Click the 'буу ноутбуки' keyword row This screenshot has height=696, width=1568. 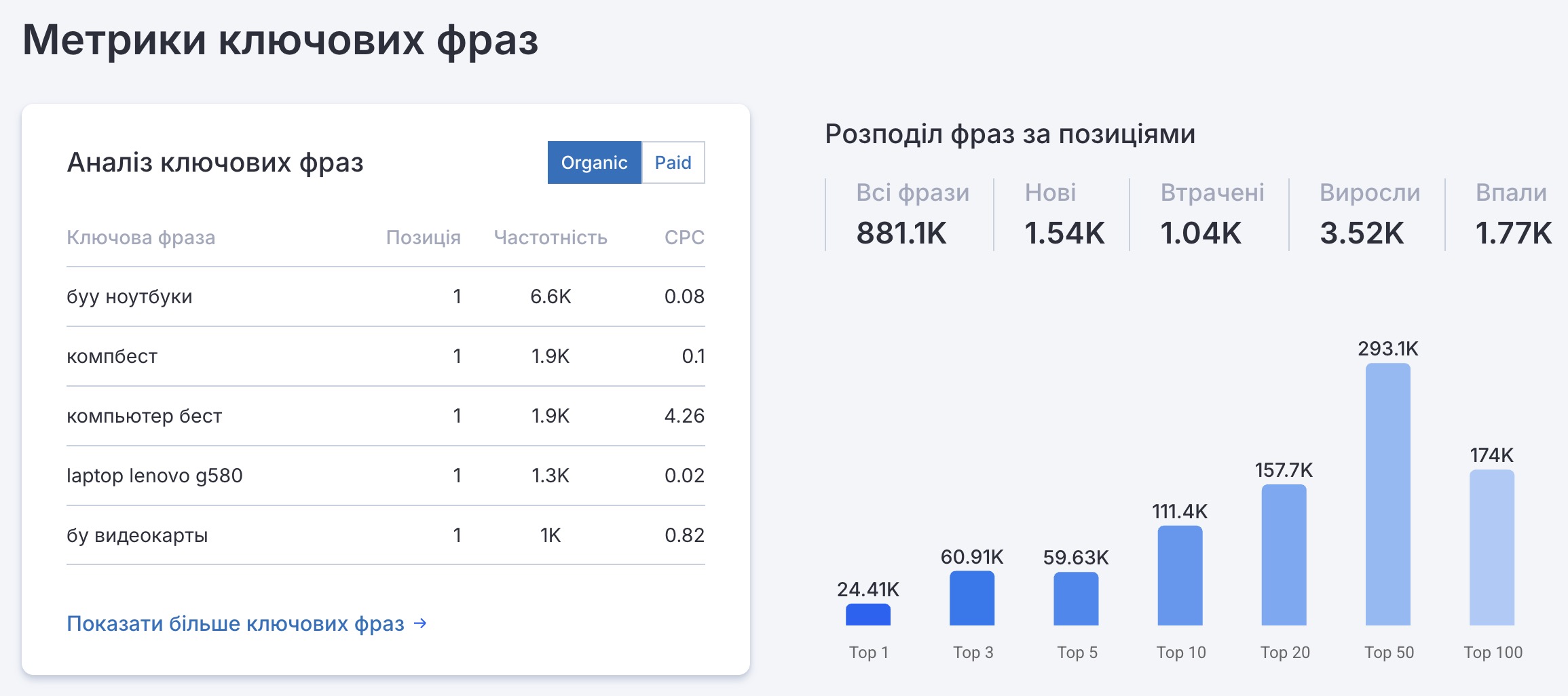(130, 296)
